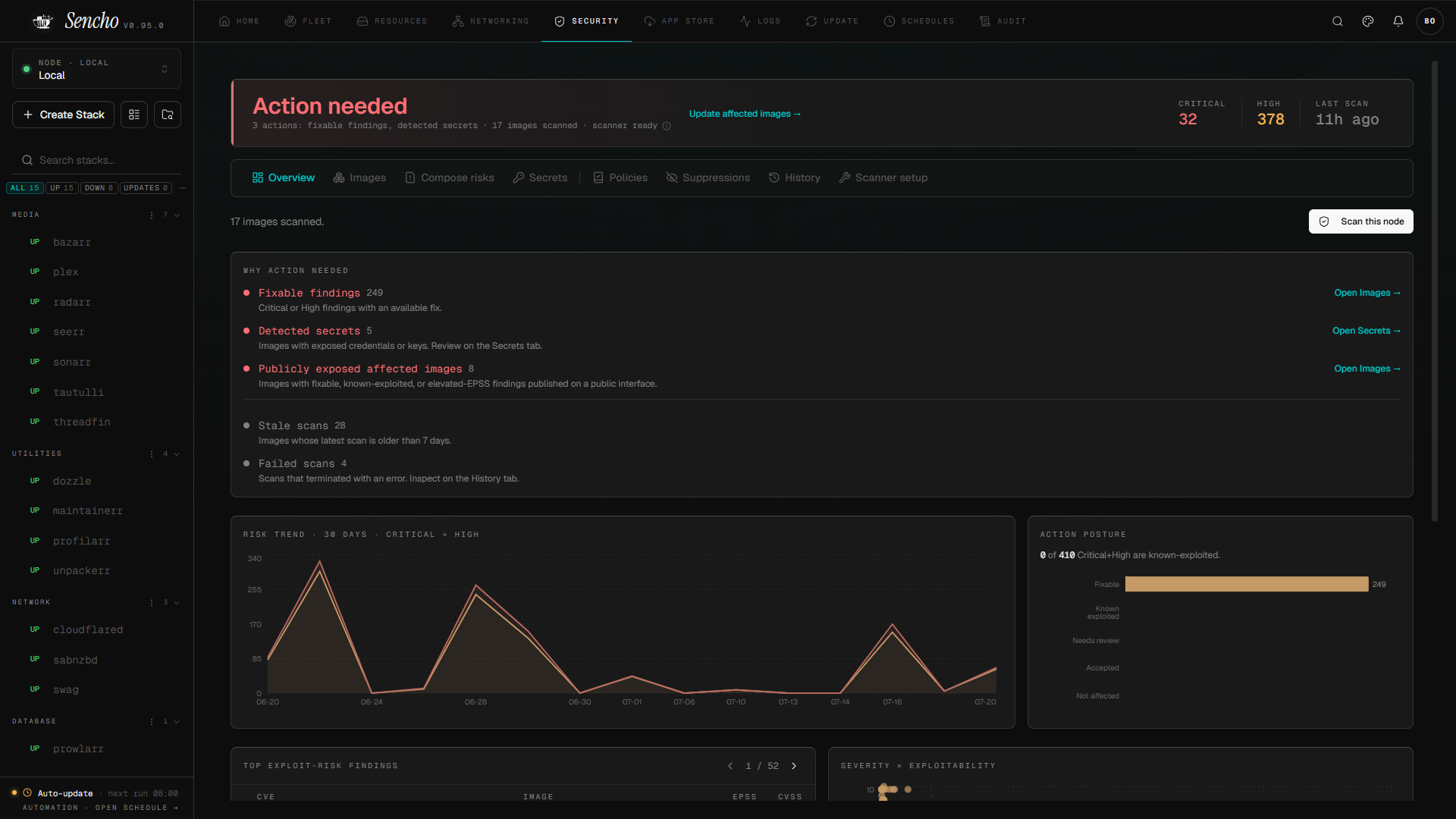Open the automation schedule link
Viewport: 1456px width, 819px height.
[x=100, y=808]
